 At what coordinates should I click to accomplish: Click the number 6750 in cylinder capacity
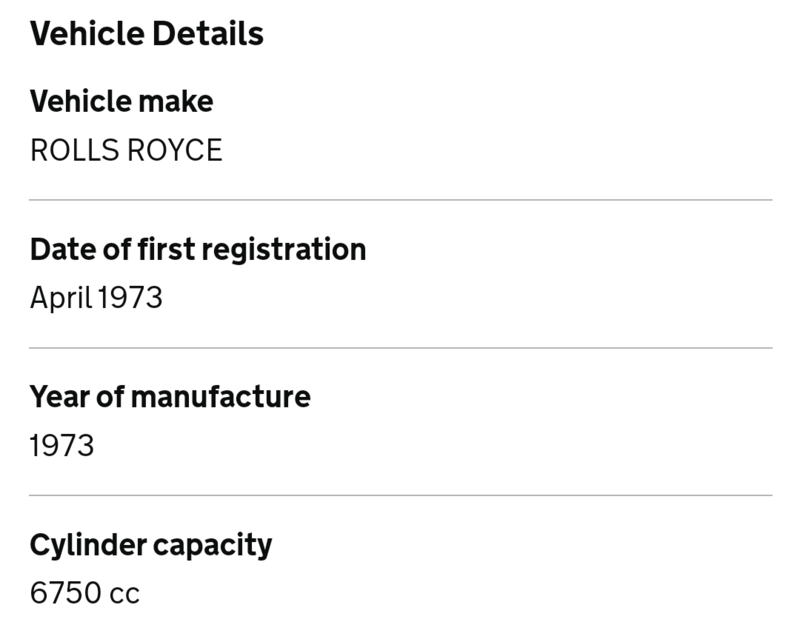click(x=66, y=593)
